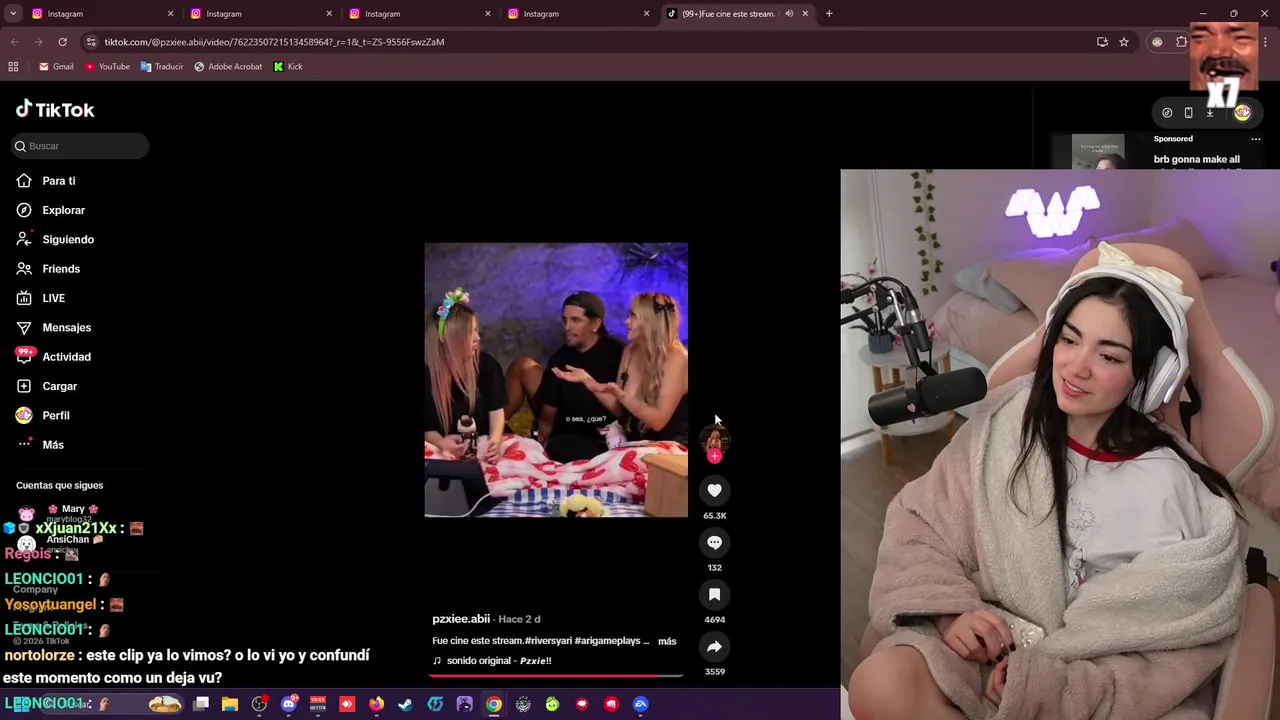
Task: Launch Firefox from the taskbar
Action: tap(376, 704)
